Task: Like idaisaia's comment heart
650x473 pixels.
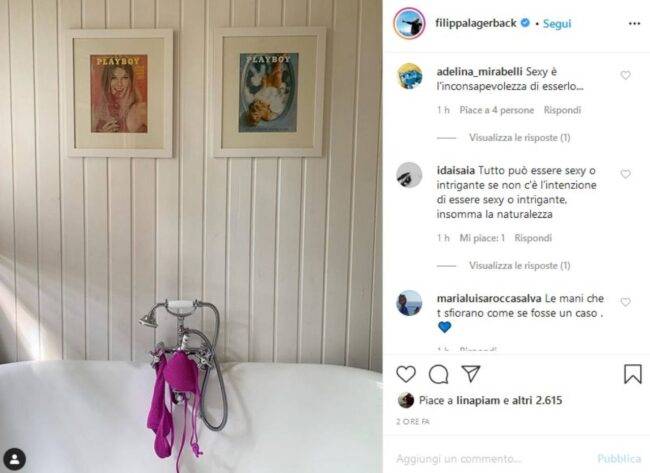Action: click(x=625, y=174)
